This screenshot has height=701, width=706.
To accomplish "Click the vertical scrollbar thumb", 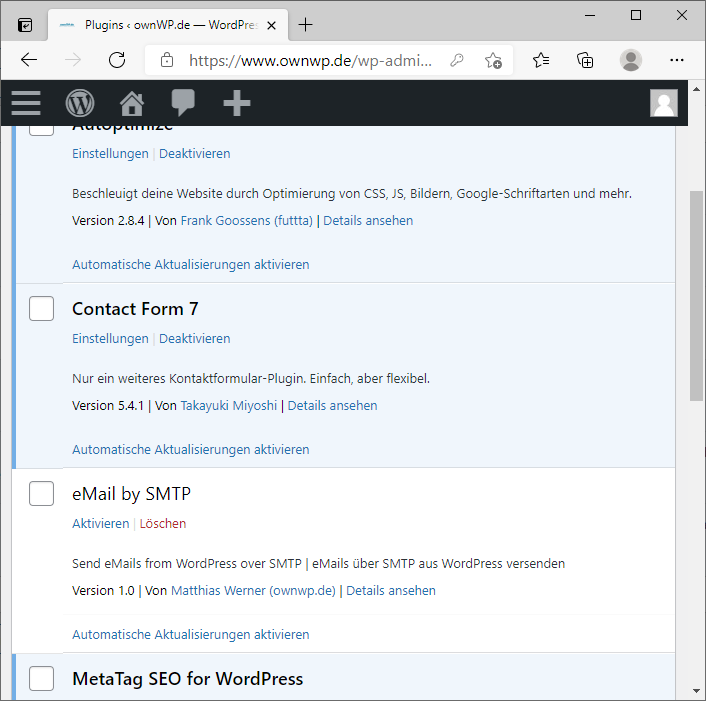I will pyautogui.click(x=696, y=295).
